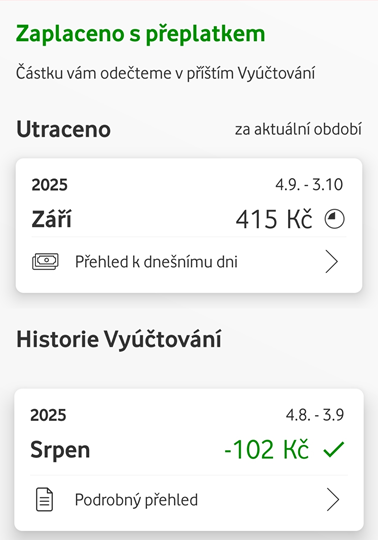Tap the 415 Kč amount

coord(274,219)
